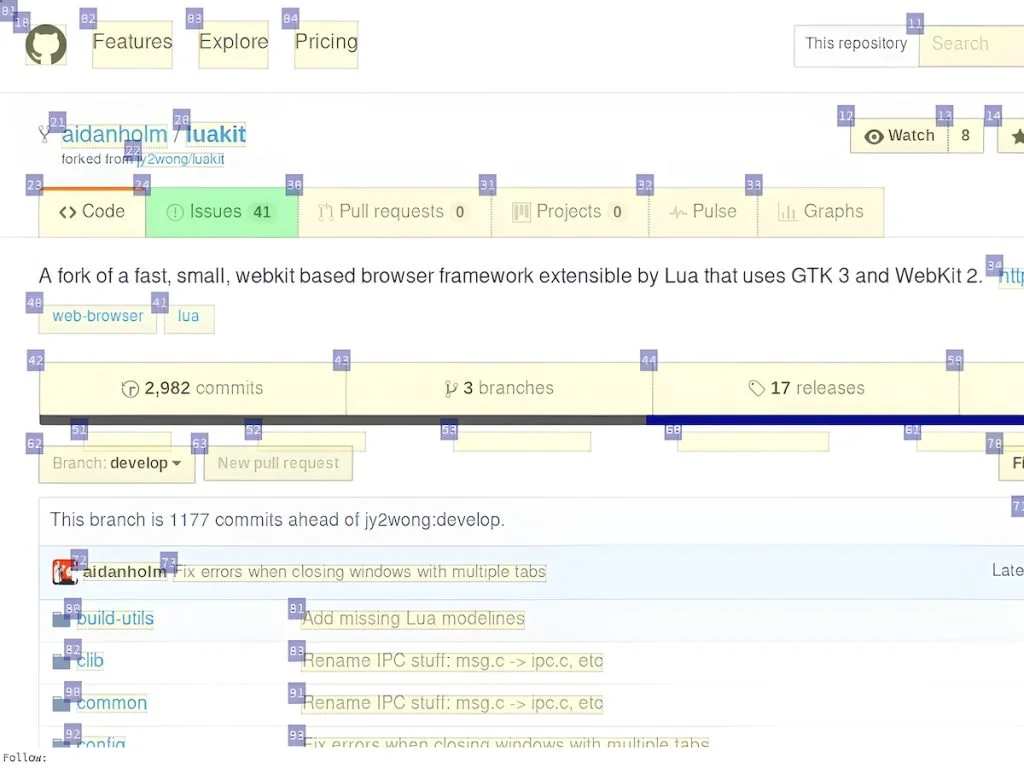Click the GitHub octocat logo
1024x768 pixels.
coord(45,45)
